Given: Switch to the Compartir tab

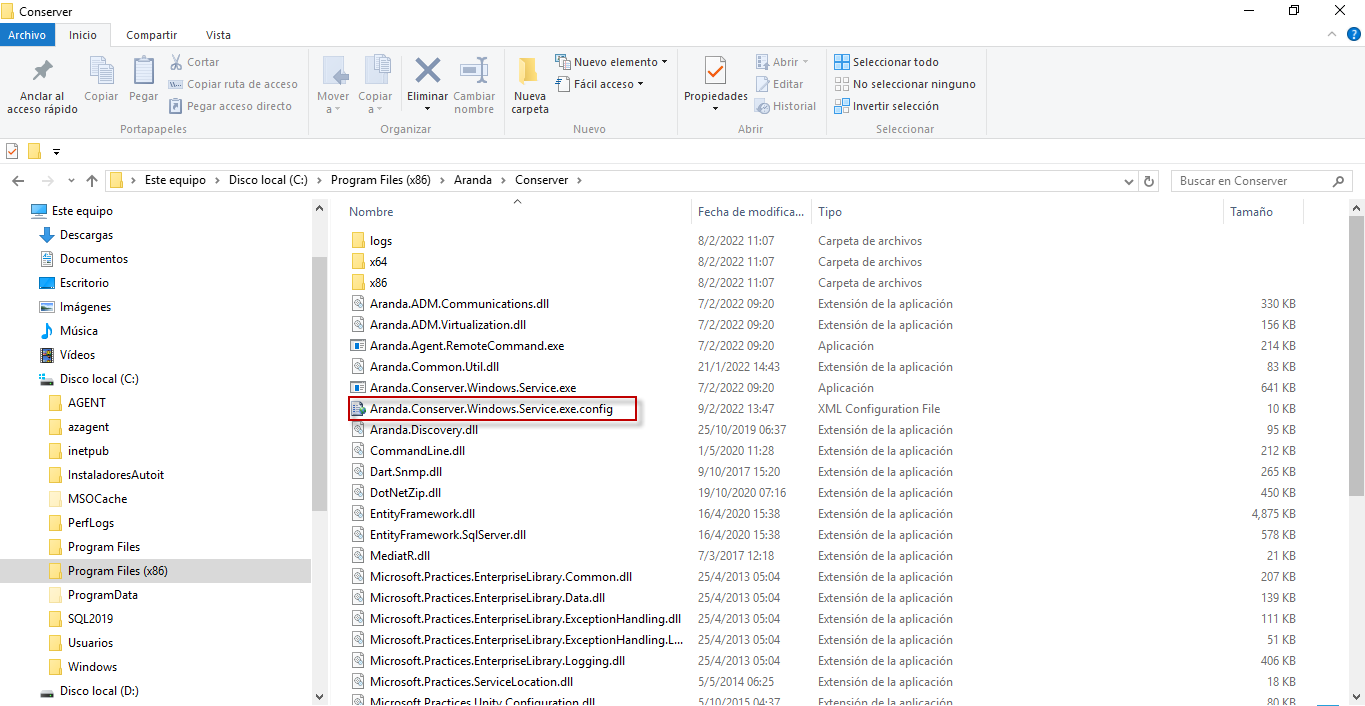Looking at the screenshot, I should click(151, 35).
